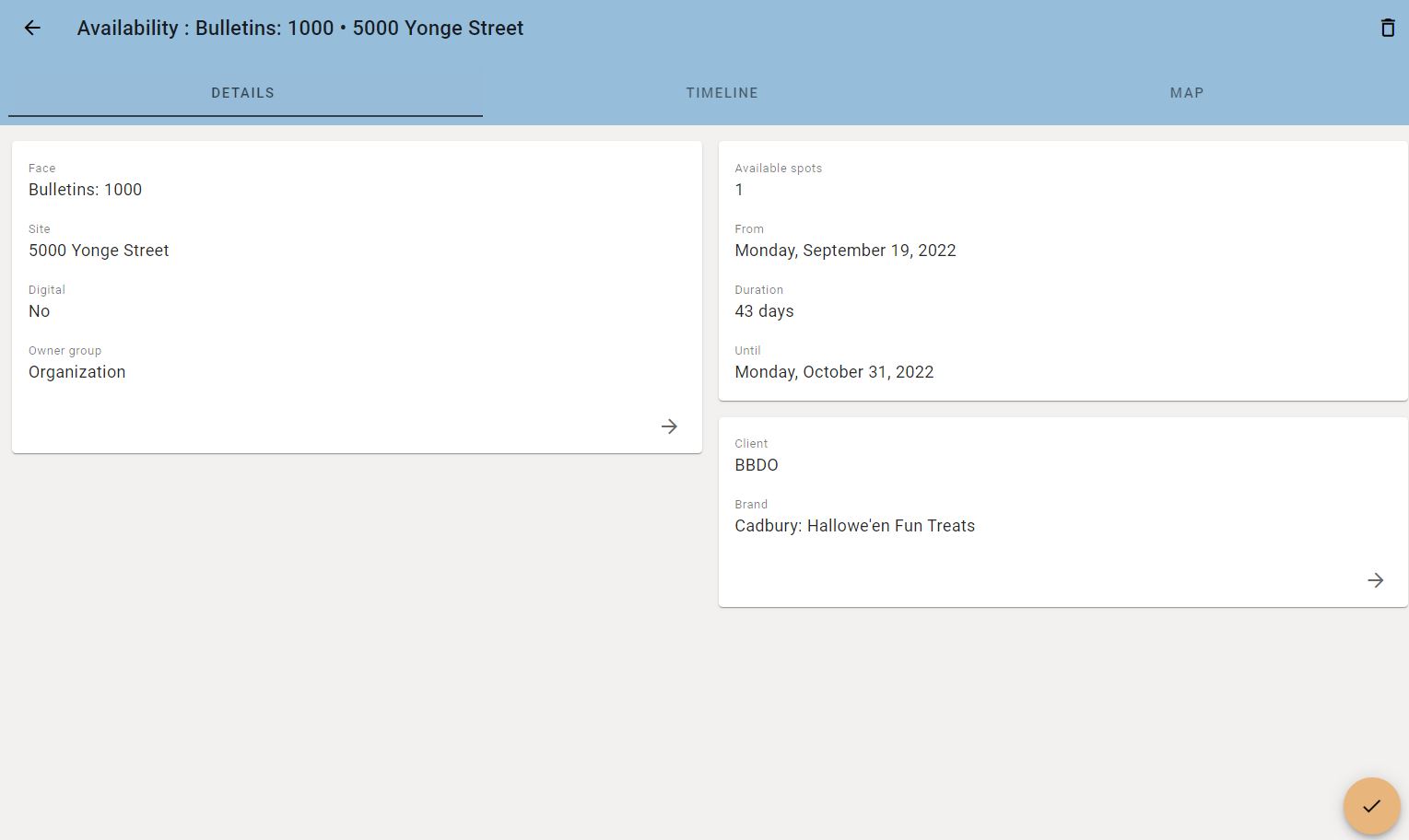Open face details with arrow icon

(669, 426)
